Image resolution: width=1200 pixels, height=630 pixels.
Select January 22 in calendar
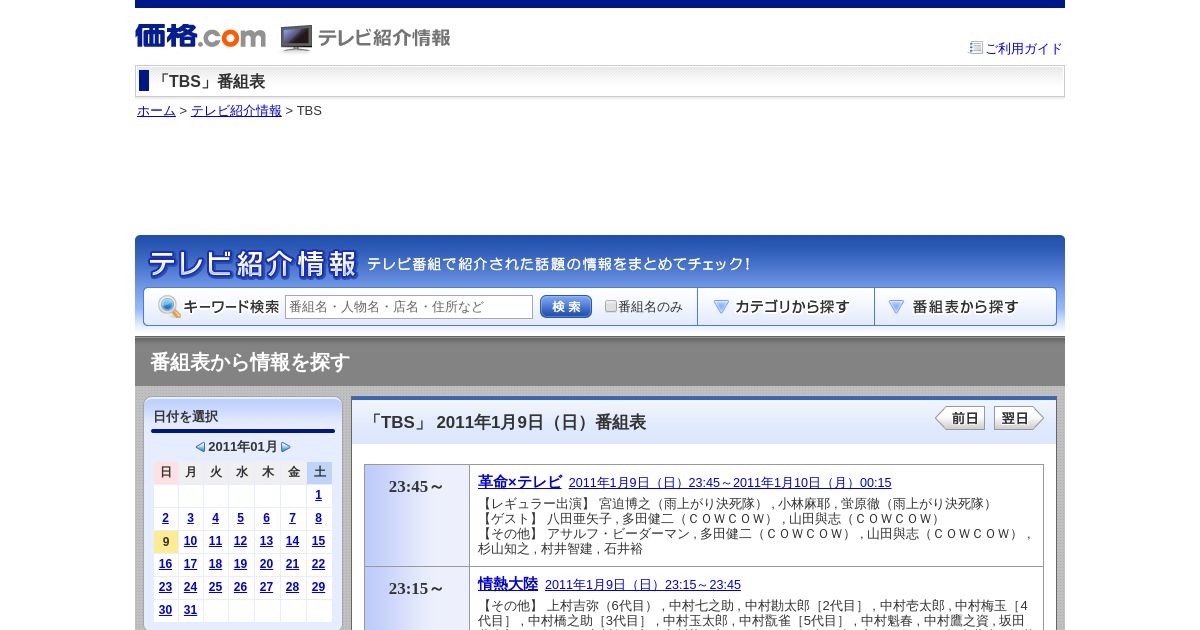319,564
